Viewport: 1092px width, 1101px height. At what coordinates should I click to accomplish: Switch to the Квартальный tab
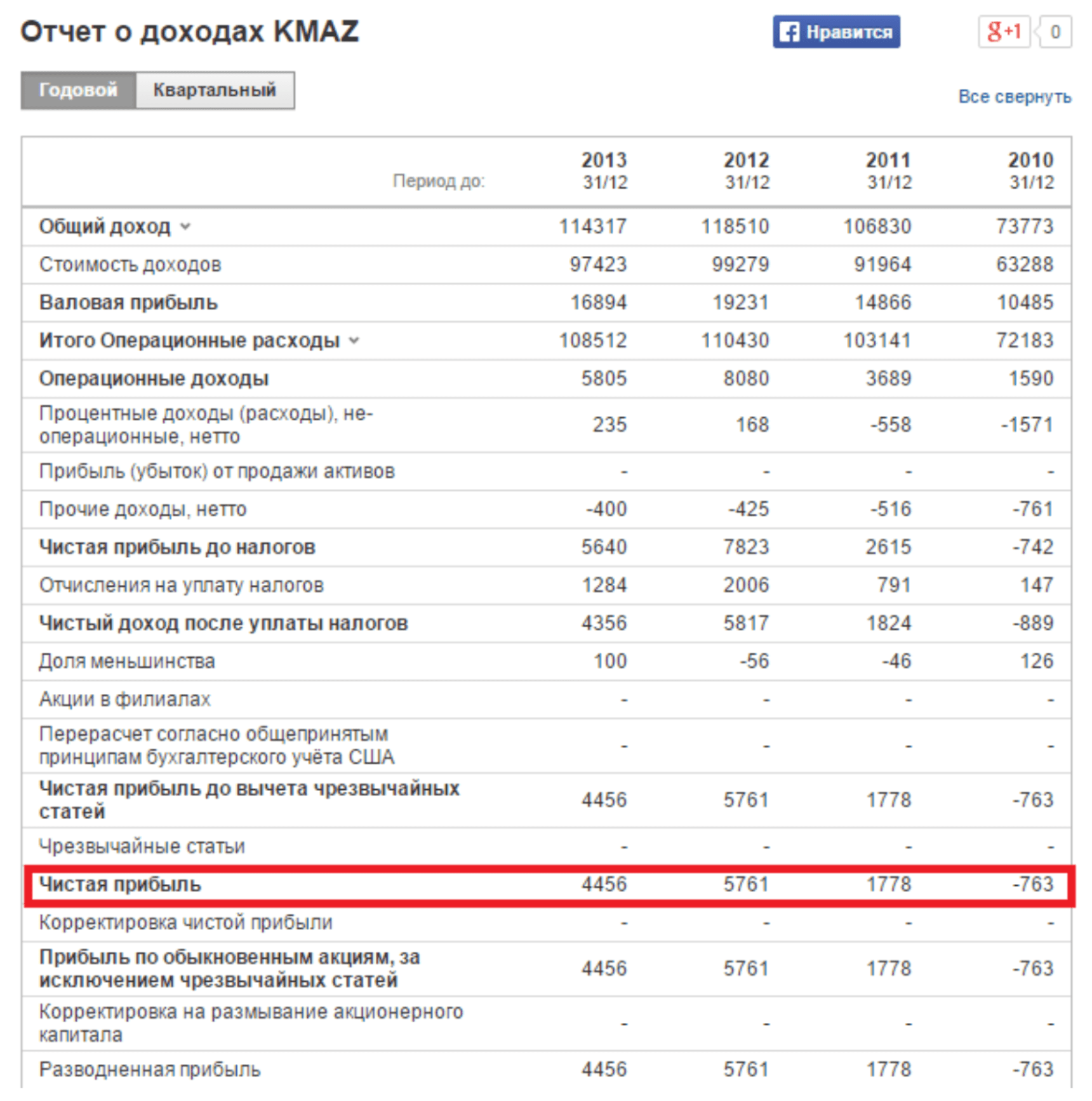(215, 90)
